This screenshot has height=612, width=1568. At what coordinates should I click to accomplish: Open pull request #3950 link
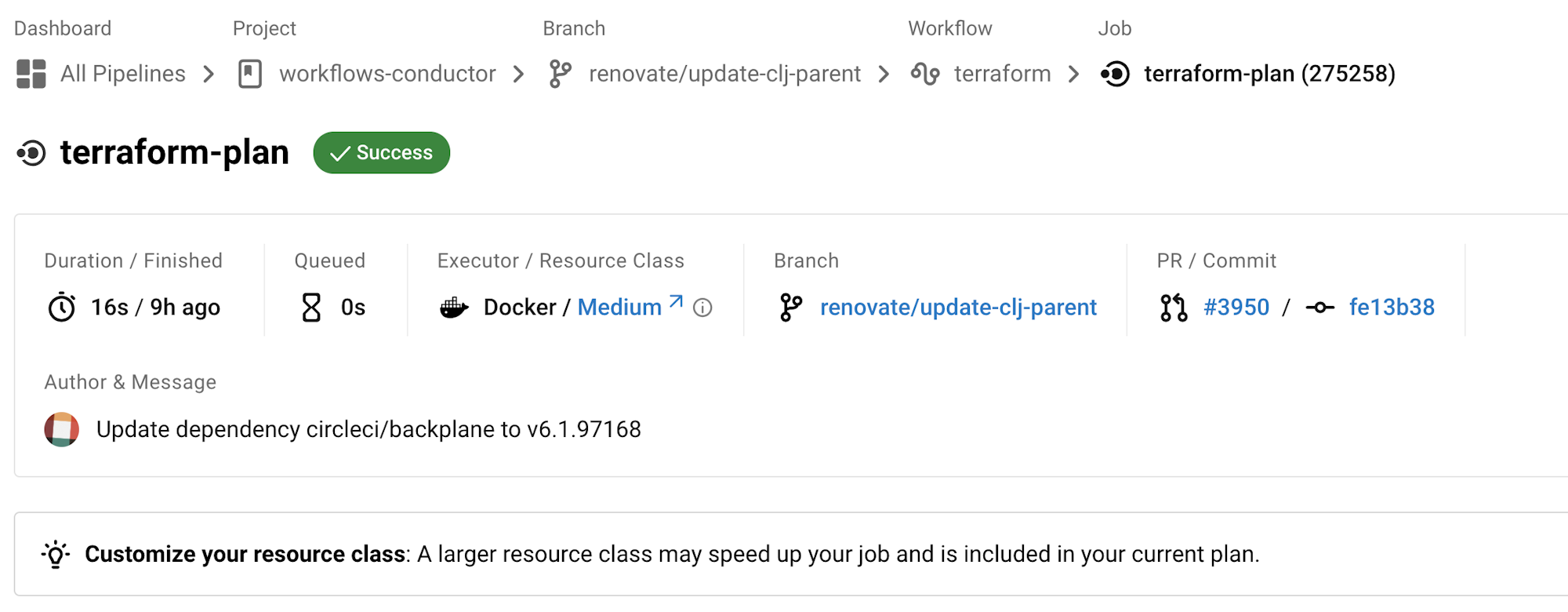point(1236,308)
